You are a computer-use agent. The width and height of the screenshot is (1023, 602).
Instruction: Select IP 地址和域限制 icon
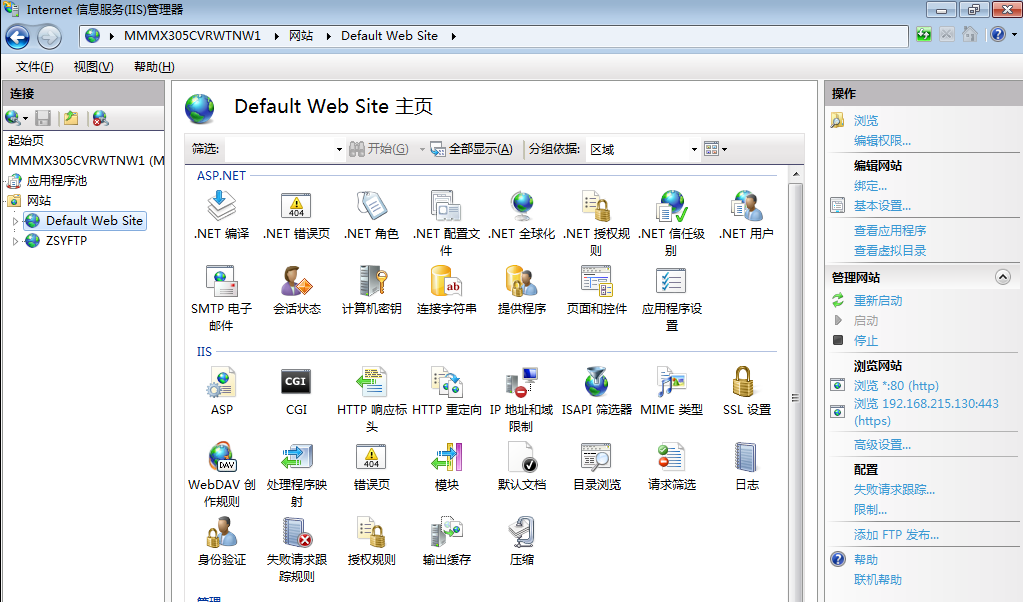click(521, 382)
